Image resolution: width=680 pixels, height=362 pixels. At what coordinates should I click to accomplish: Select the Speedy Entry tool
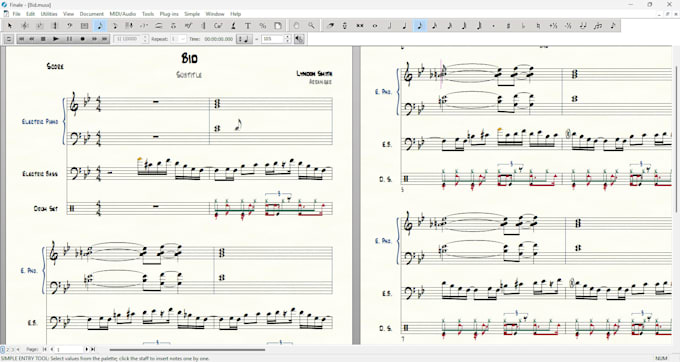115,26
